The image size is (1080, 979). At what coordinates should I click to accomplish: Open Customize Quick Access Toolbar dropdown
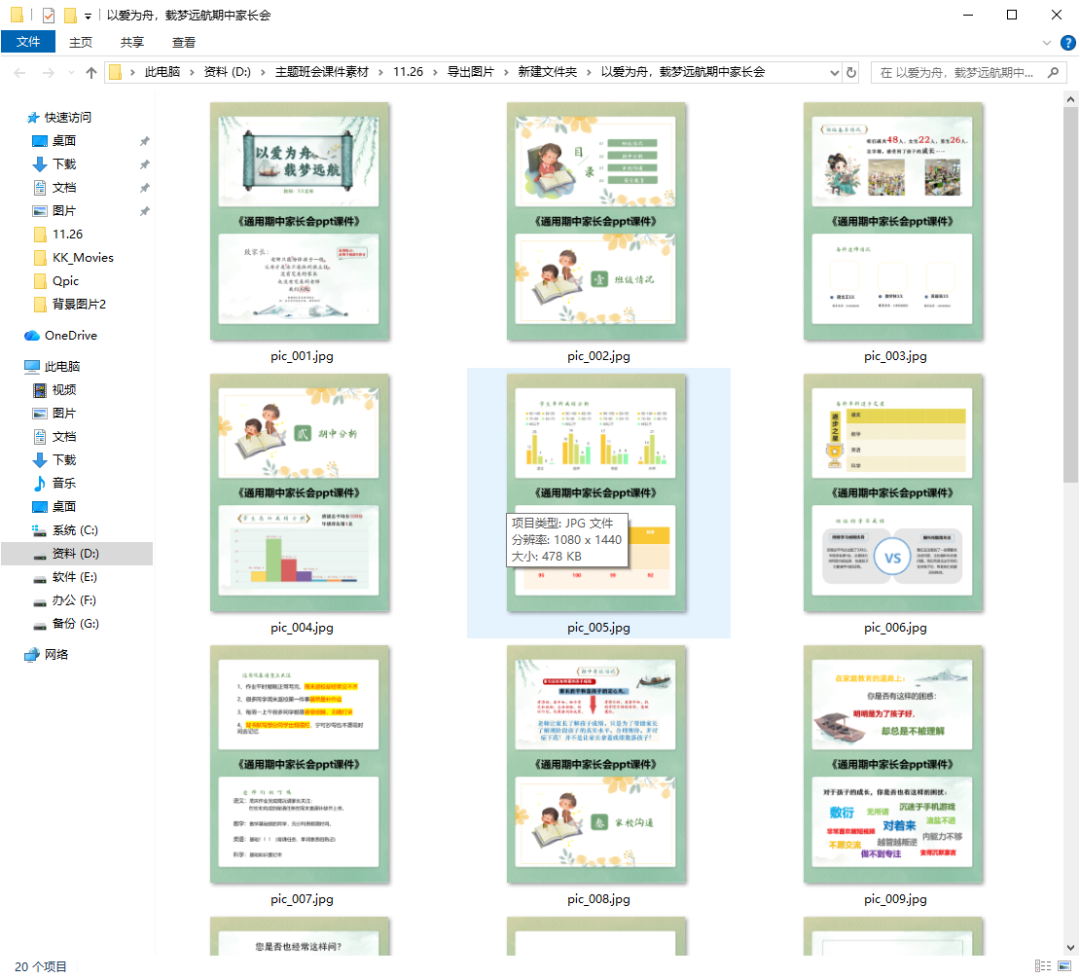tap(88, 16)
